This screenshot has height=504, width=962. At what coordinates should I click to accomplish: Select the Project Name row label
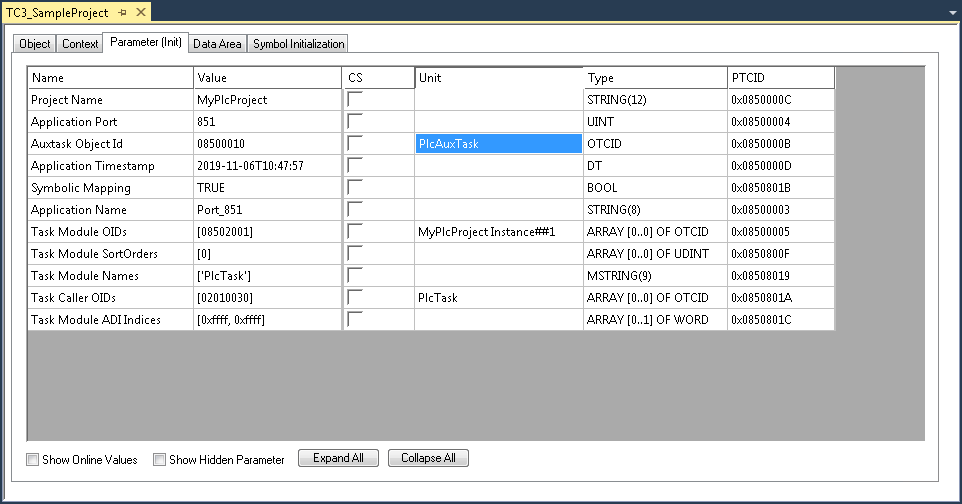(110, 99)
